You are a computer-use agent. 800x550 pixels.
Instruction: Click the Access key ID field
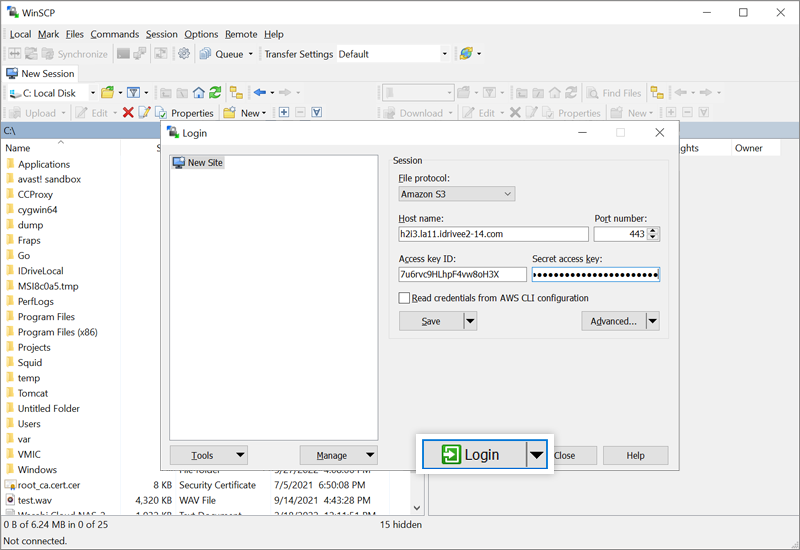point(462,274)
